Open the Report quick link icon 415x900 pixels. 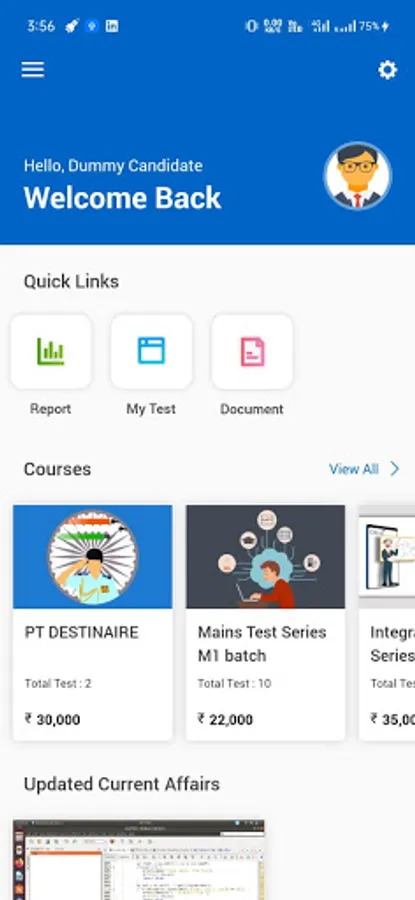(x=51, y=351)
